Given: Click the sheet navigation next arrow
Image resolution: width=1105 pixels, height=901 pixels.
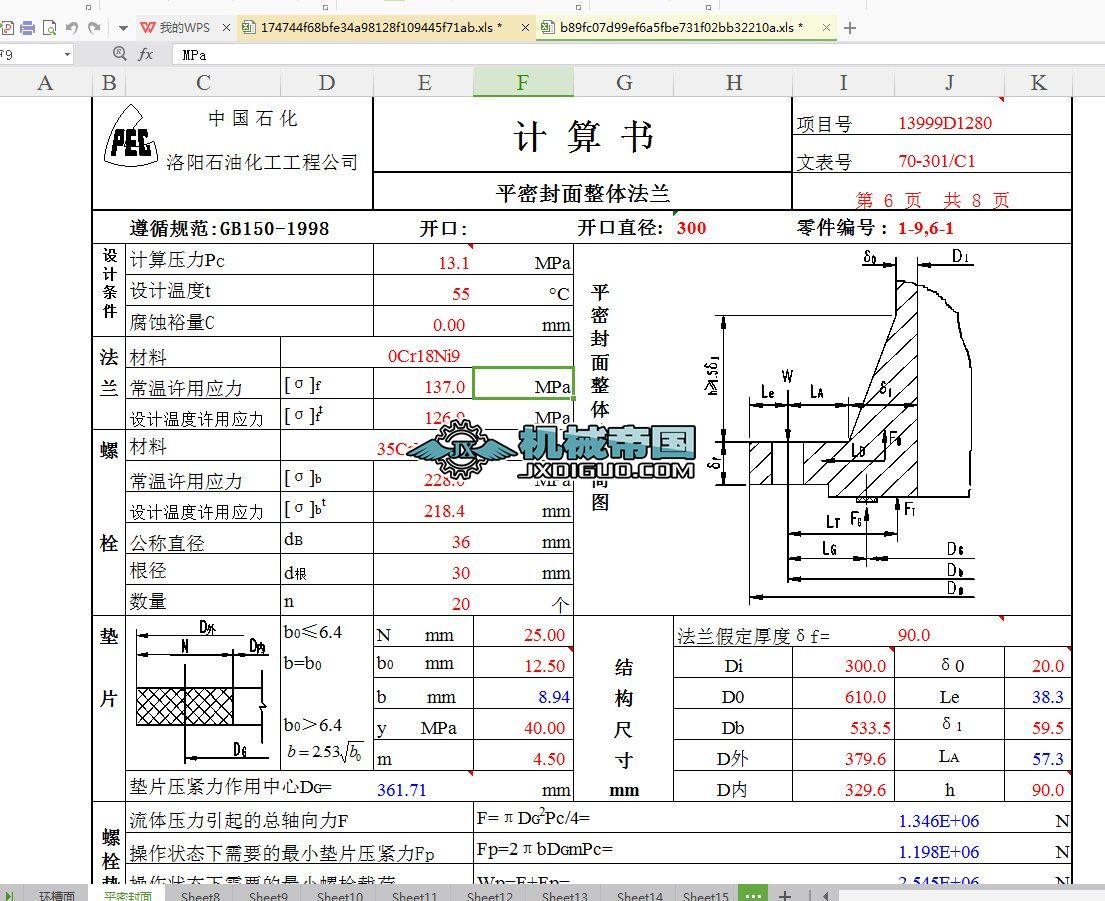Looking at the screenshot, I should 10,896.
